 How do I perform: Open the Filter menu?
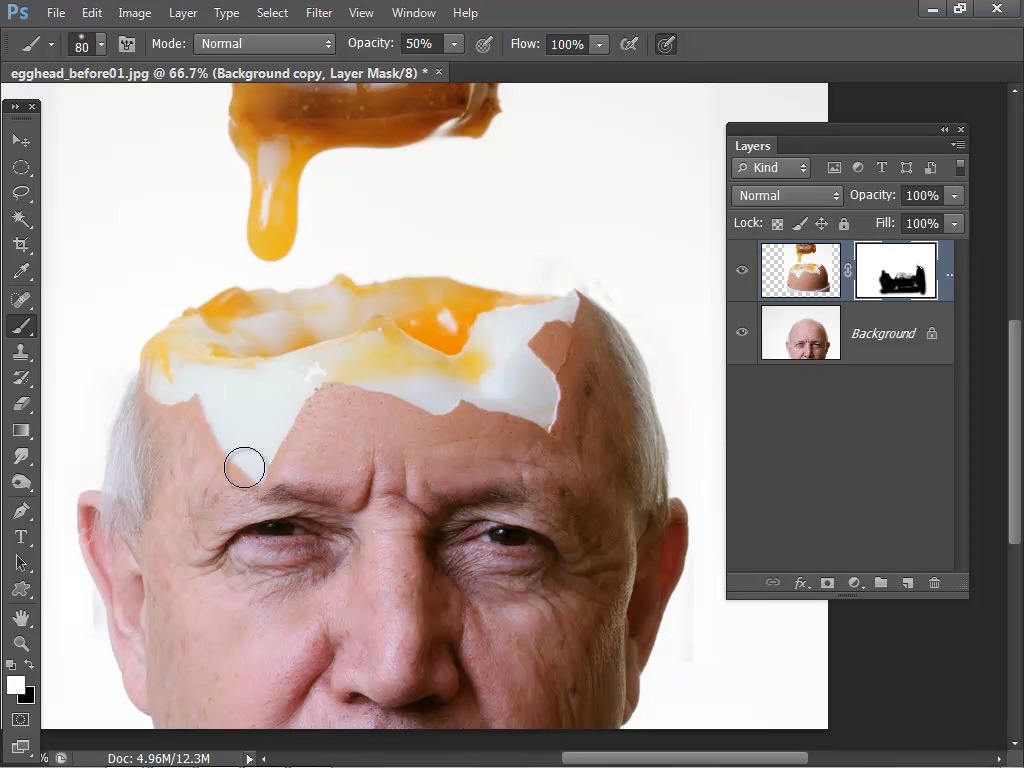[x=319, y=12]
